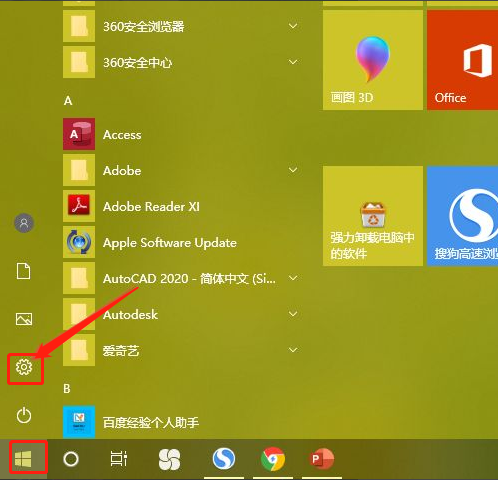Open the Pictures sidebar icon
This screenshot has width=498, height=480.
[x=24, y=319]
